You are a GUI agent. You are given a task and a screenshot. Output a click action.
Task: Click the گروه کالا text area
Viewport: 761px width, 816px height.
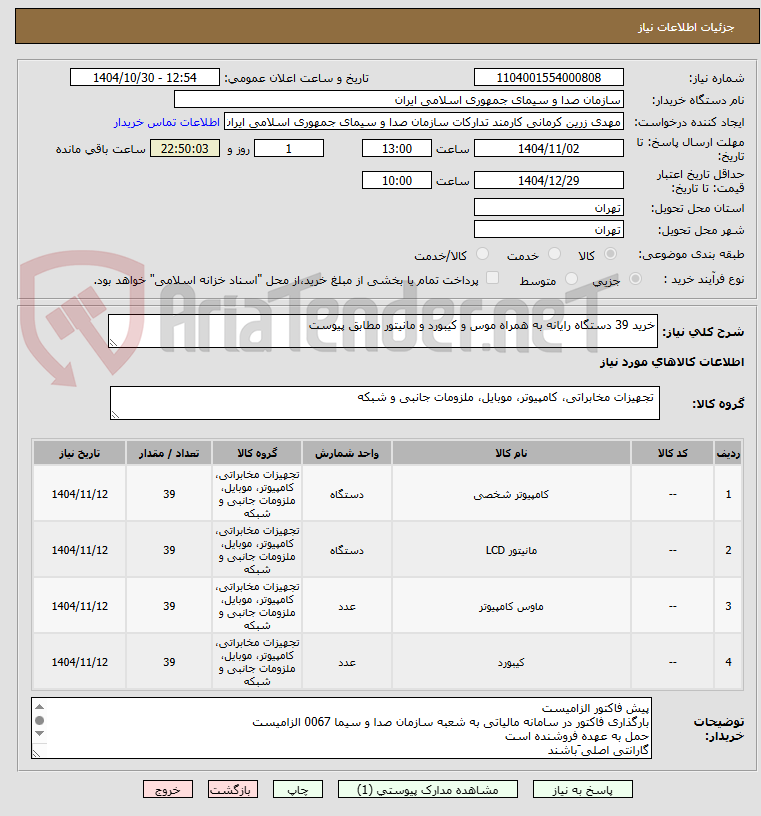[385, 403]
